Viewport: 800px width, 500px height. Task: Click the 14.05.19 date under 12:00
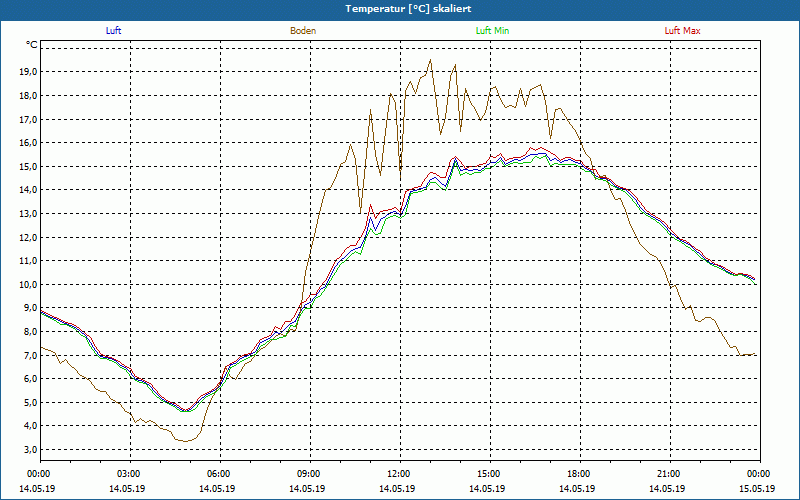click(397, 488)
